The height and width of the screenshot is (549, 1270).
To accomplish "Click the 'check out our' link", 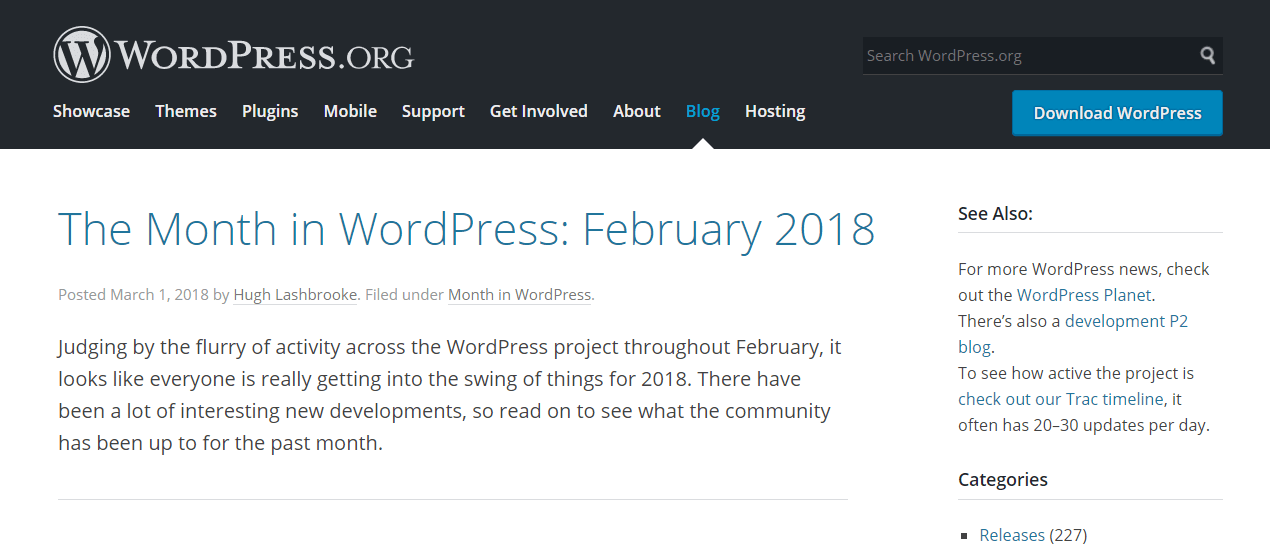I will click(1009, 399).
